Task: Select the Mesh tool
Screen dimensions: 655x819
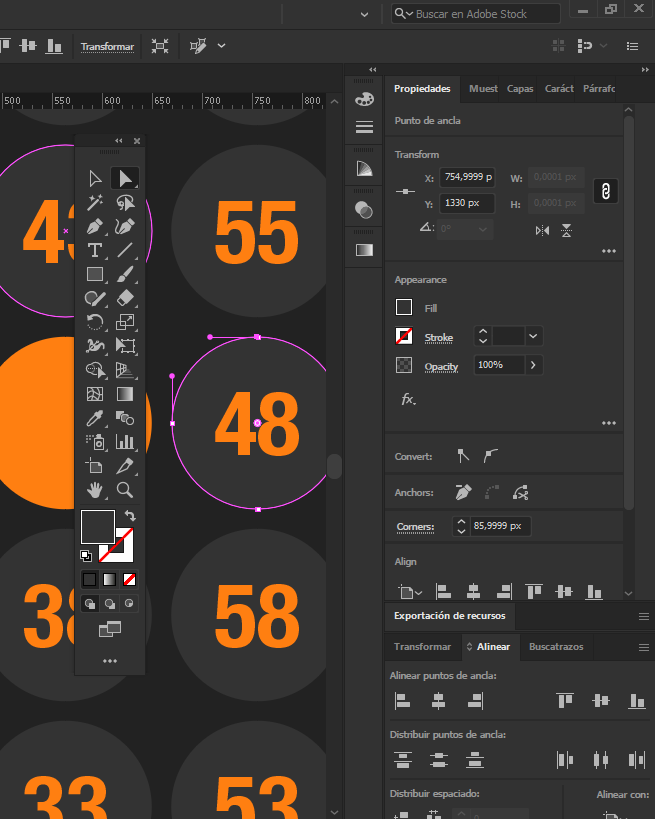Action: (x=95, y=394)
